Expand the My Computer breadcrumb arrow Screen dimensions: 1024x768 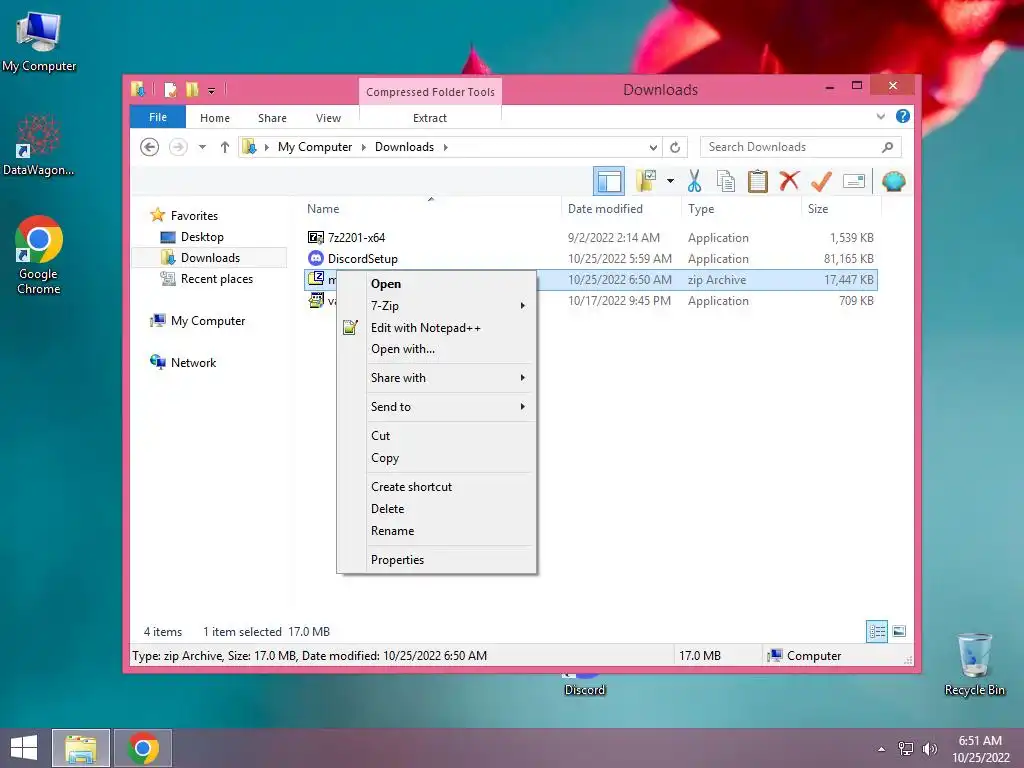pyautogui.click(x=364, y=147)
